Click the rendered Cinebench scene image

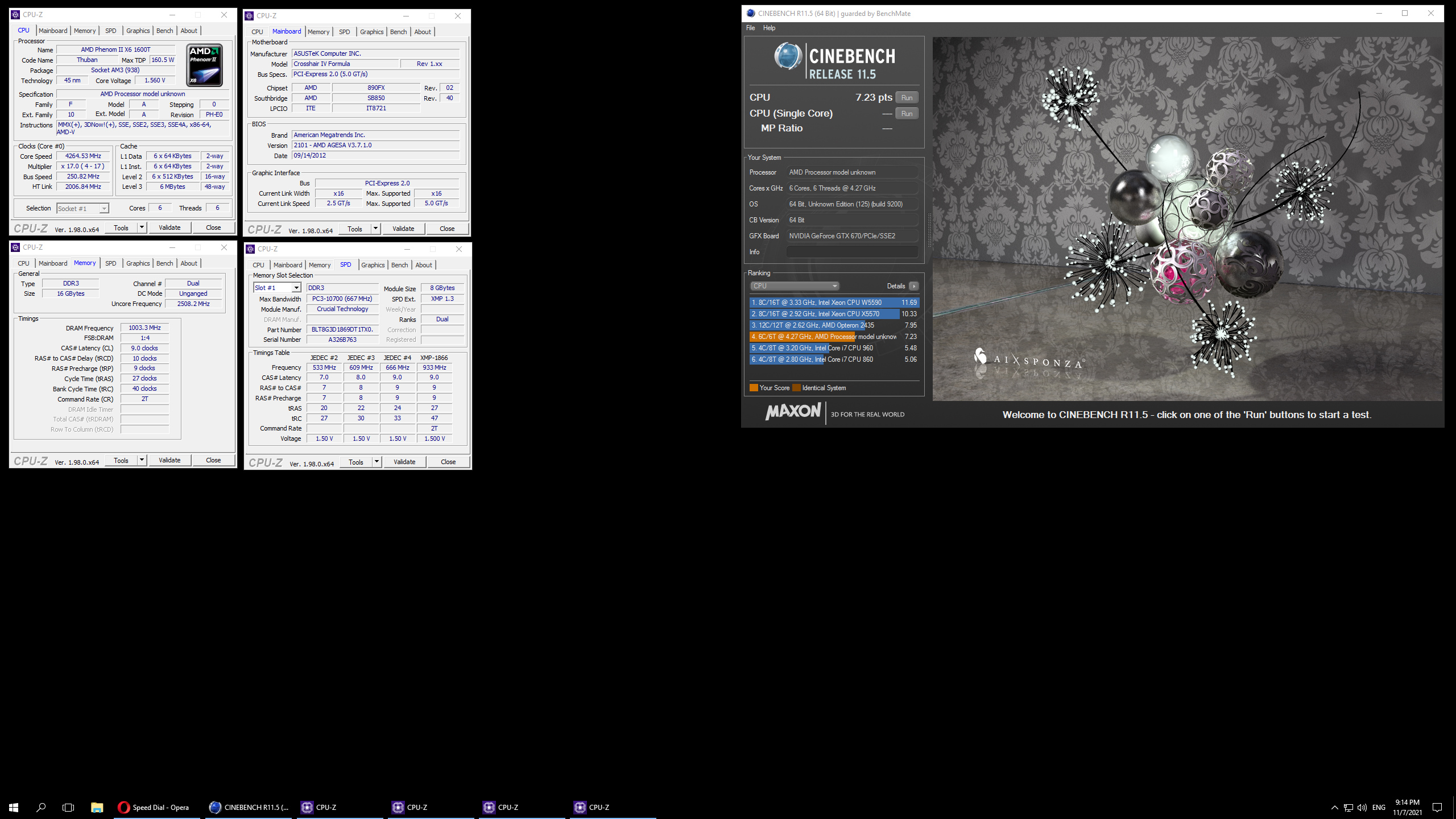point(1187,219)
